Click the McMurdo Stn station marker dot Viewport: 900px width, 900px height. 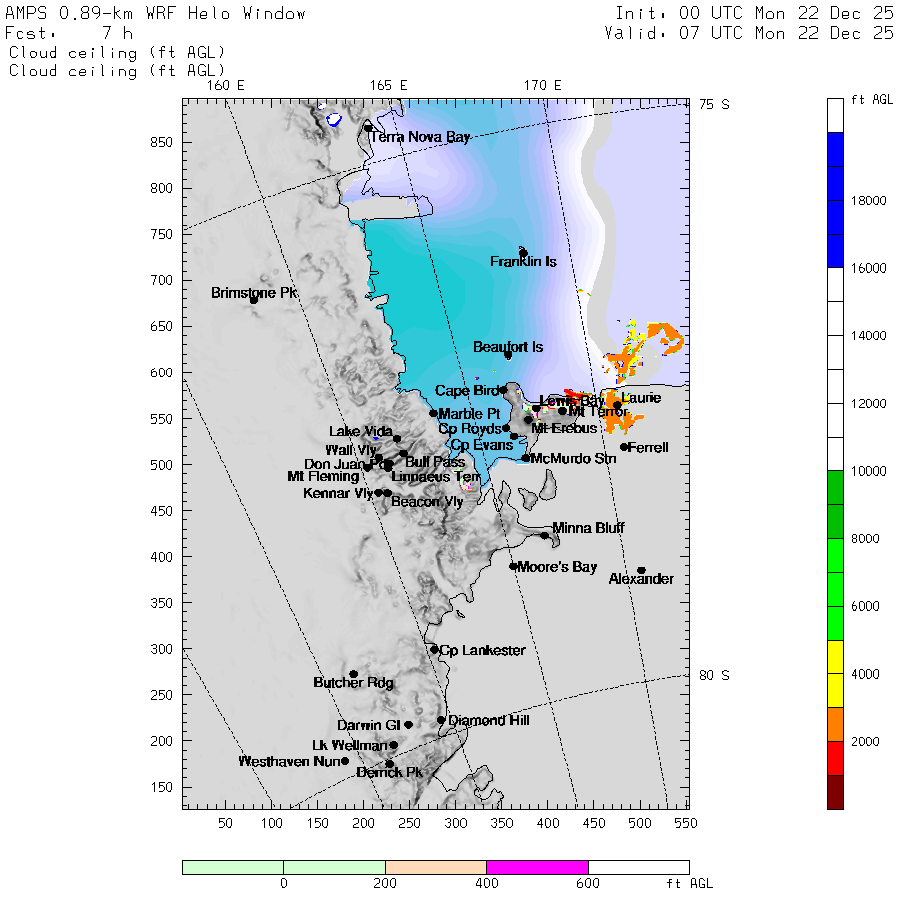[x=525, y=458]
